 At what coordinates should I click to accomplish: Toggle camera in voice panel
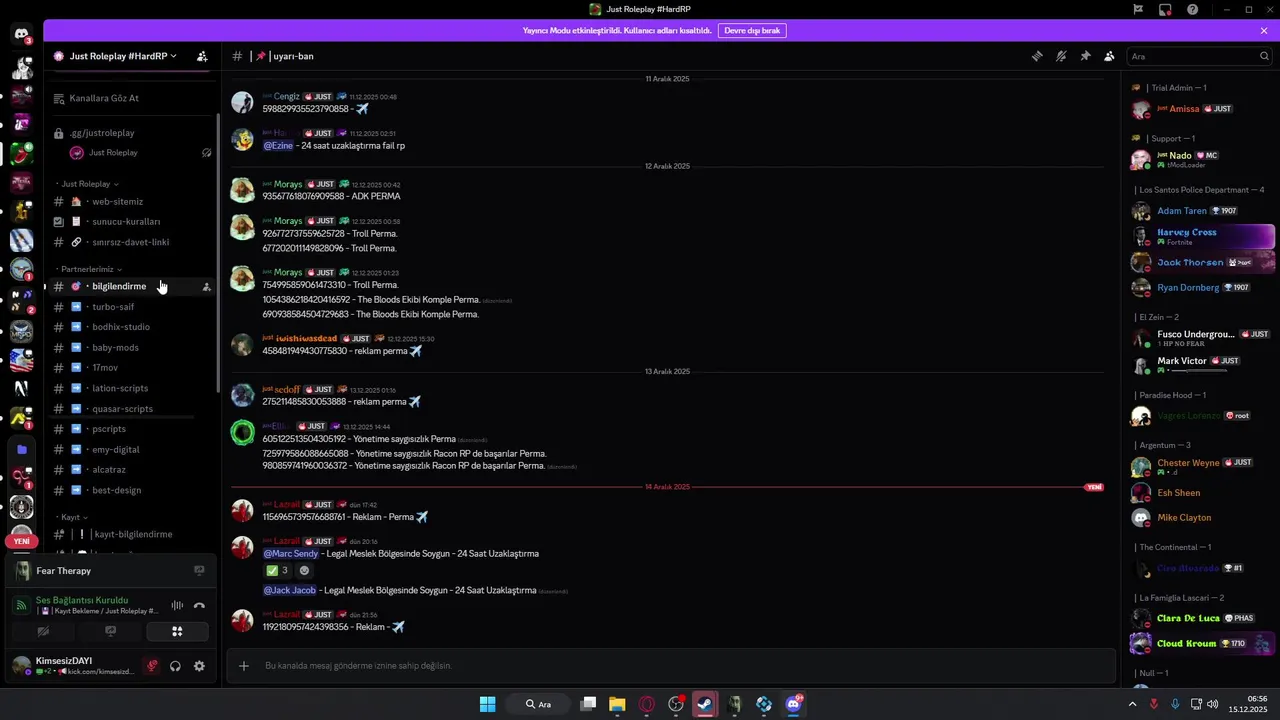click(43, 631)
